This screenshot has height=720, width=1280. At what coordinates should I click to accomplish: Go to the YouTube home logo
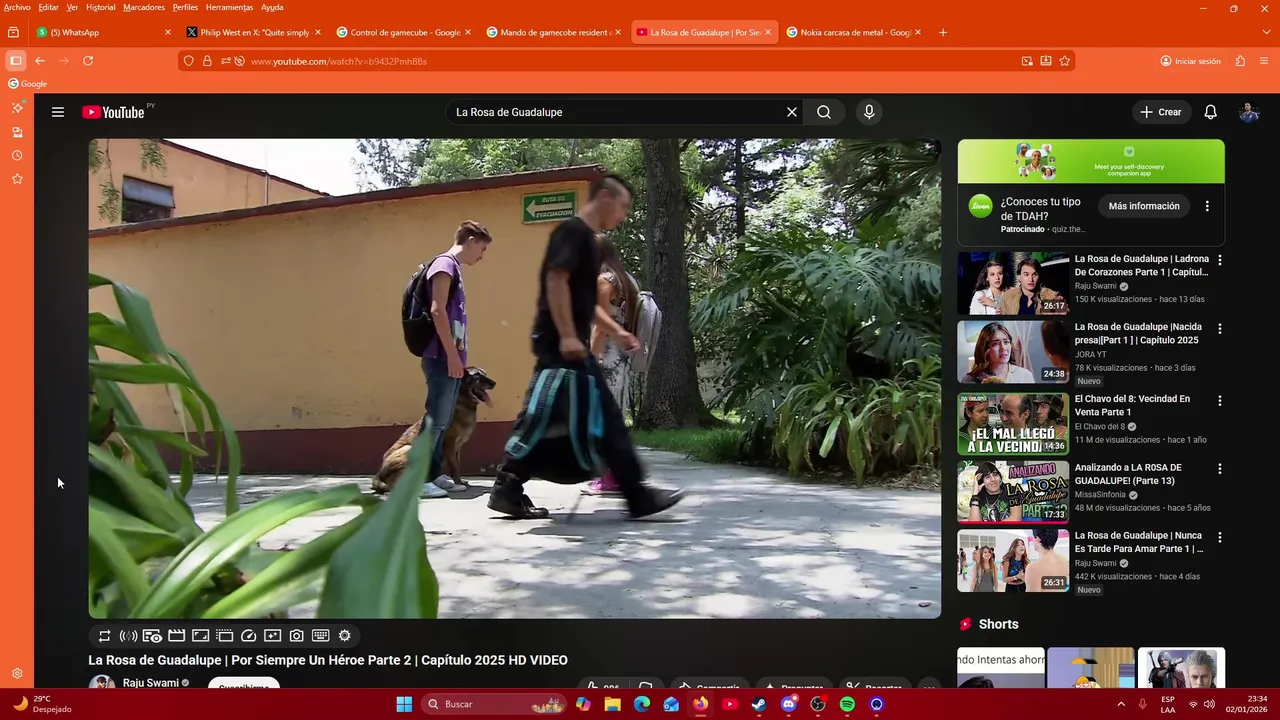pyautogui.click(x=113, y=112)
